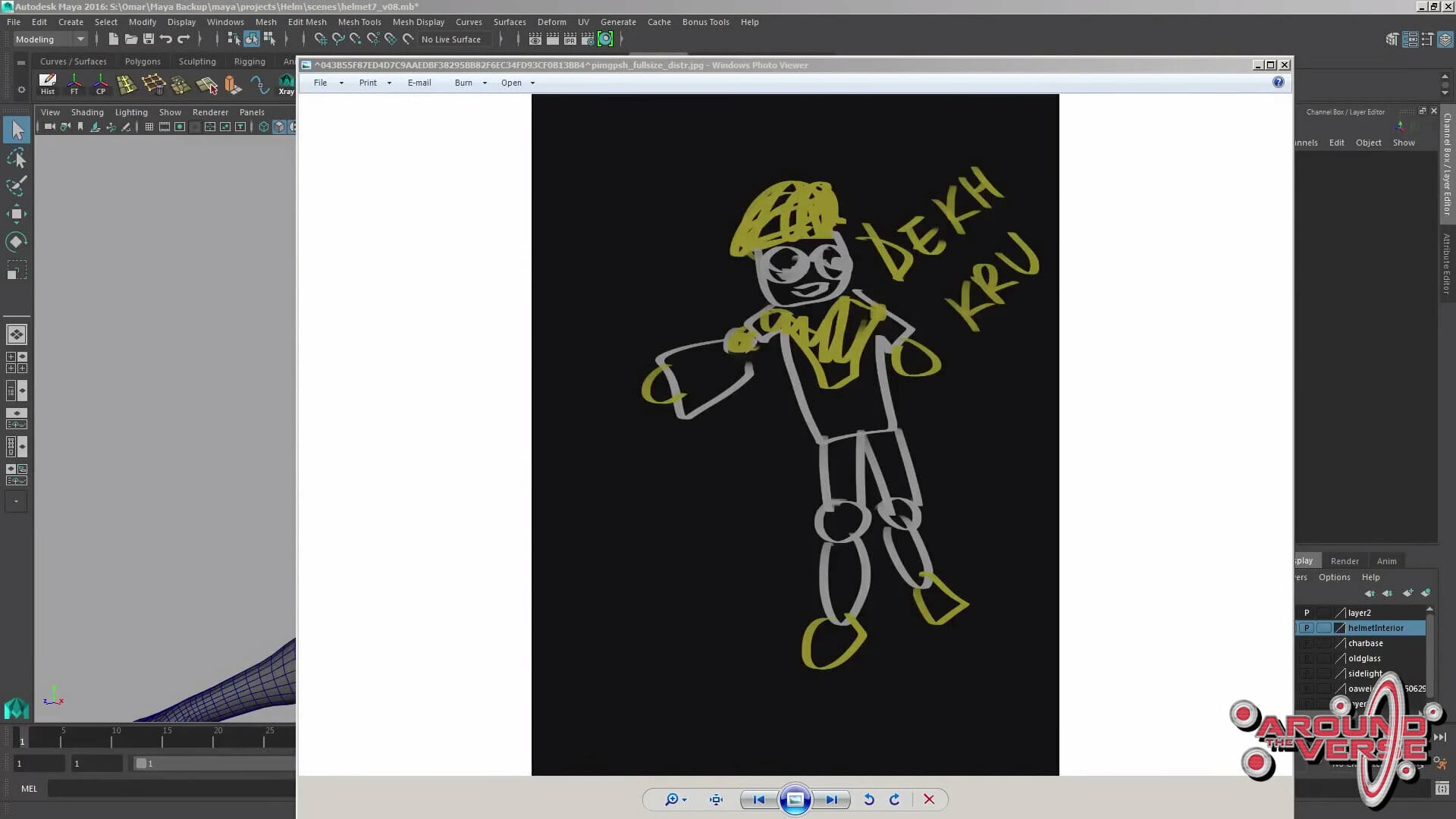The height and width of the screenshot is (819, 1456).
Task: Select the Move tool in toolbox
Action: (x=16, y=214)
